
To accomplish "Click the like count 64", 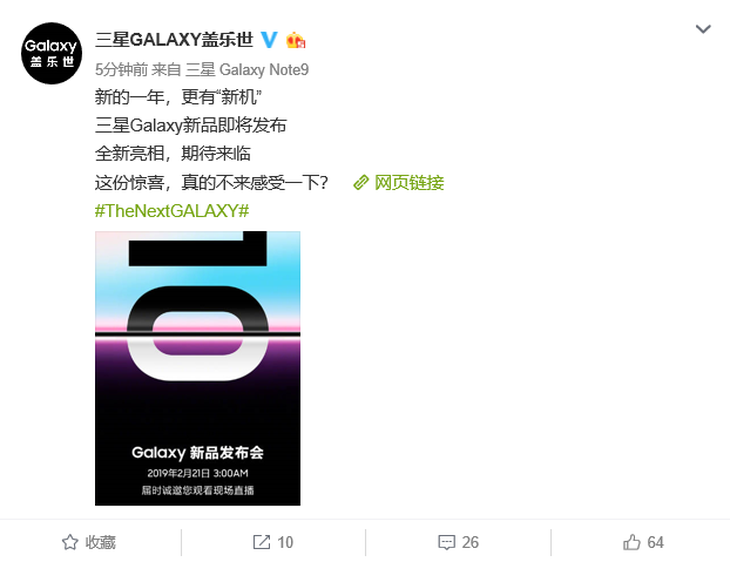I will coord(655,542).
